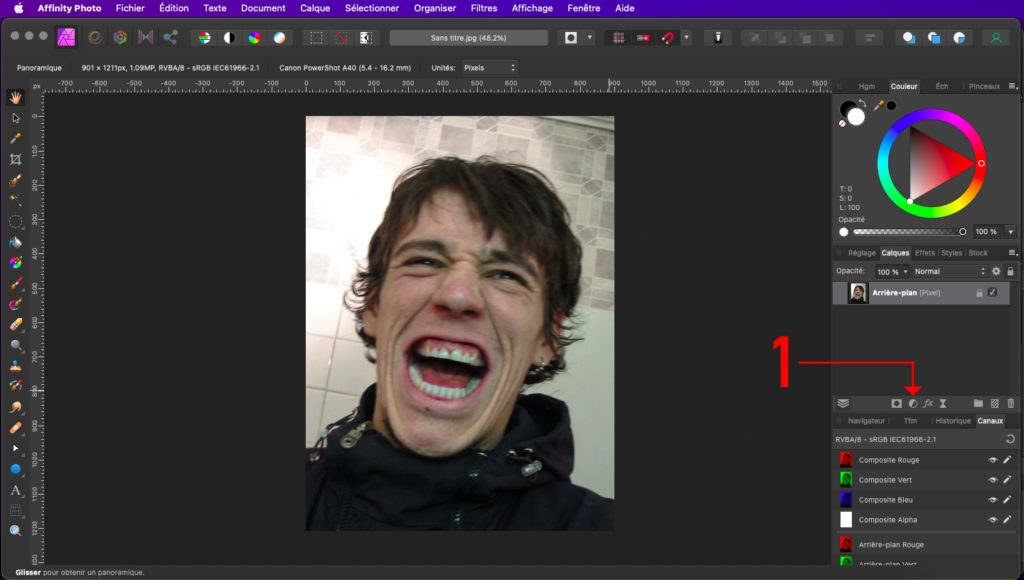Image resolution: width=1024 pixels, height=580 pixels.
Task: Add a mask layer in Layers panel
Action: click(897, 404)
